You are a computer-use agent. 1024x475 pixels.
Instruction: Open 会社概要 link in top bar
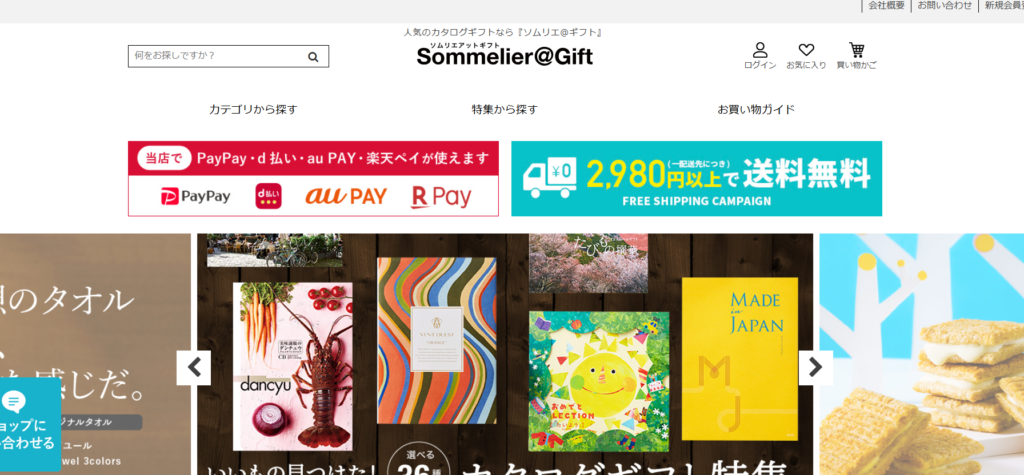[886, 6]
